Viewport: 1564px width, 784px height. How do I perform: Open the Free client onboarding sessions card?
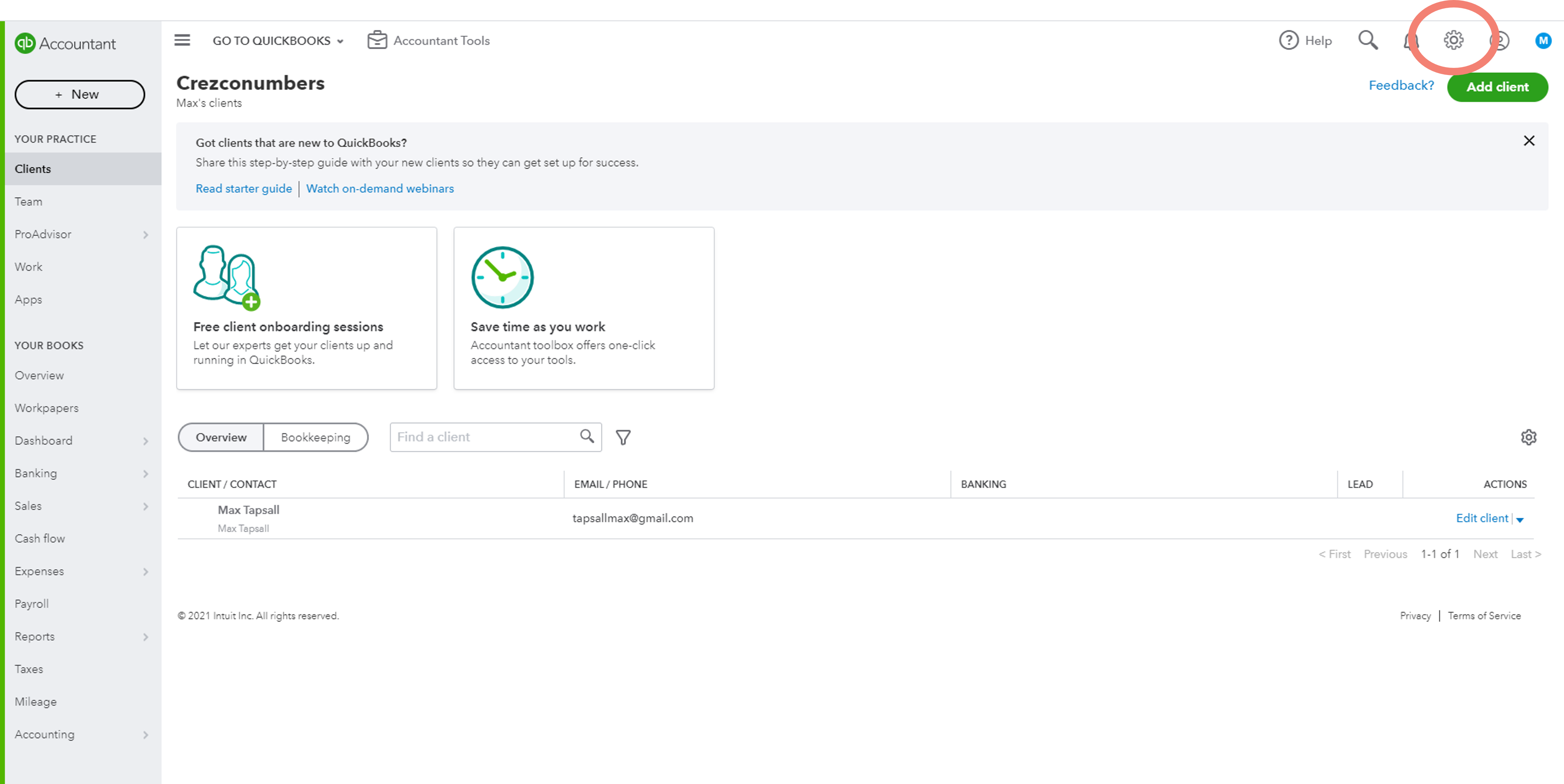pyautogui.click(x=307, y=308)
